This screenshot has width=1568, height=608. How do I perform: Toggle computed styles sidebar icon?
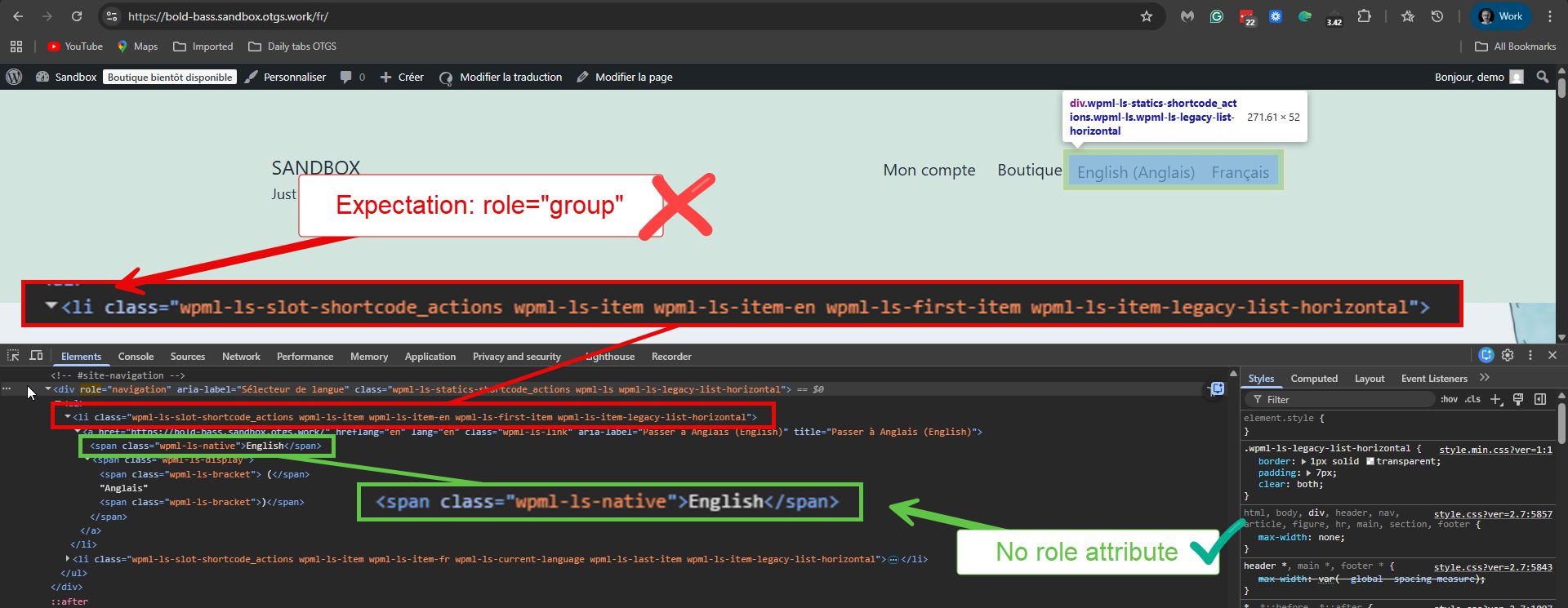(x=1539, y=399)
